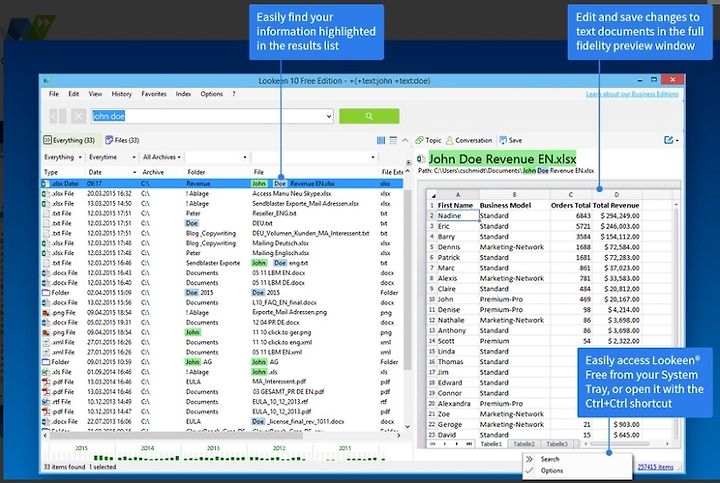Select the Mailing Deutsch.xlsx result row
720x483 pixels.
tap(222, 243)
